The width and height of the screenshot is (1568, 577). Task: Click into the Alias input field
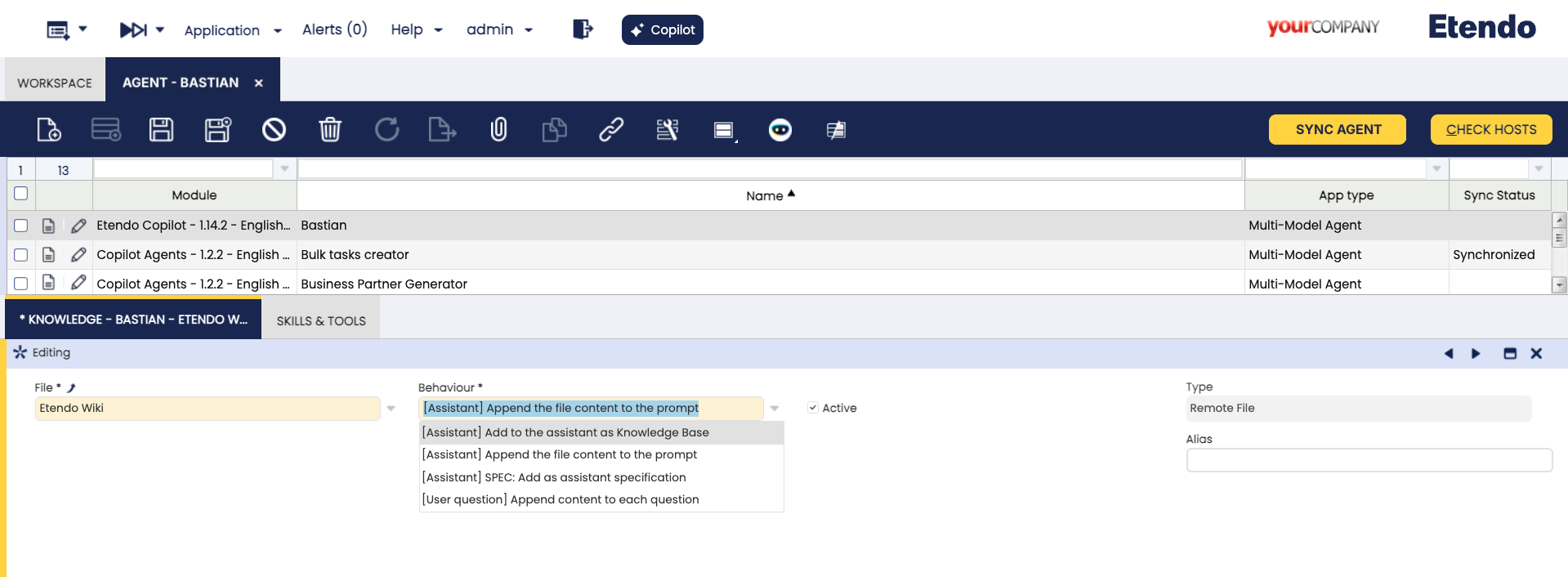point(1369,460)
